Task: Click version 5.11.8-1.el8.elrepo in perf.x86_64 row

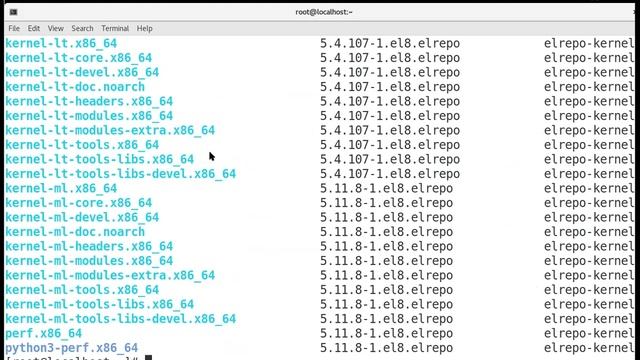Action: pyautogui.click(x=387, y=333)
